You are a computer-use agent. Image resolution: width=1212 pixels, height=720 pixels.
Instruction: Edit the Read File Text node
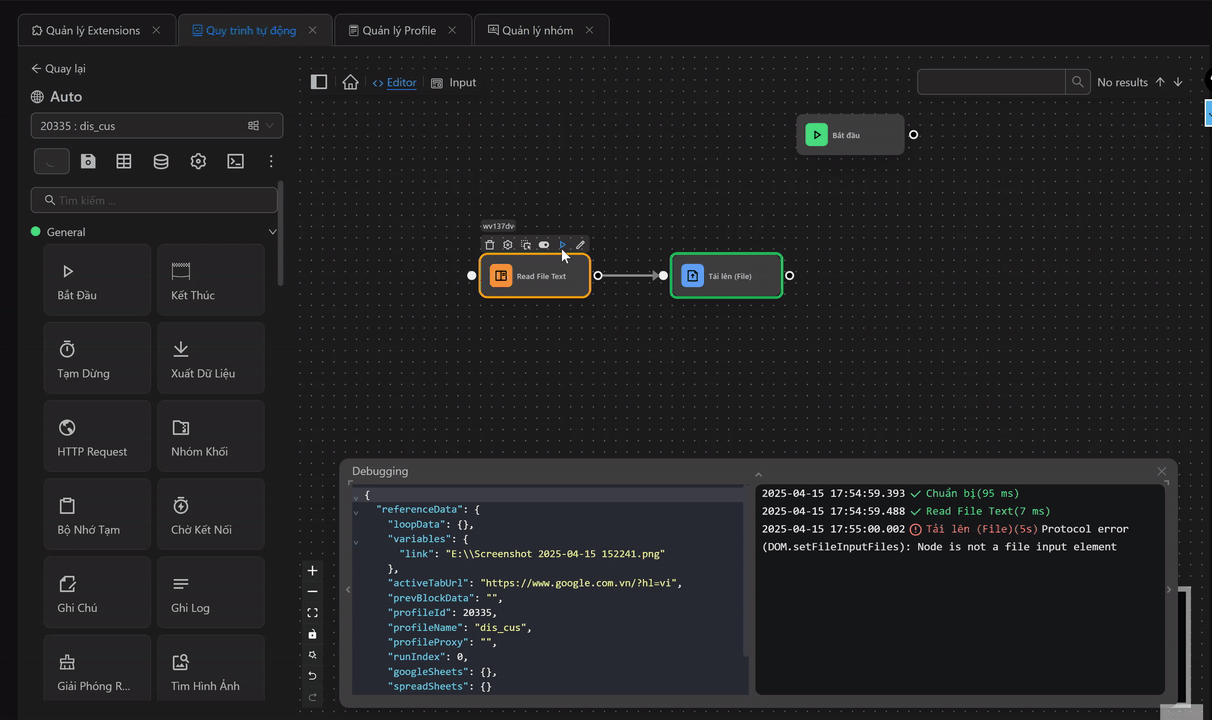580,245
